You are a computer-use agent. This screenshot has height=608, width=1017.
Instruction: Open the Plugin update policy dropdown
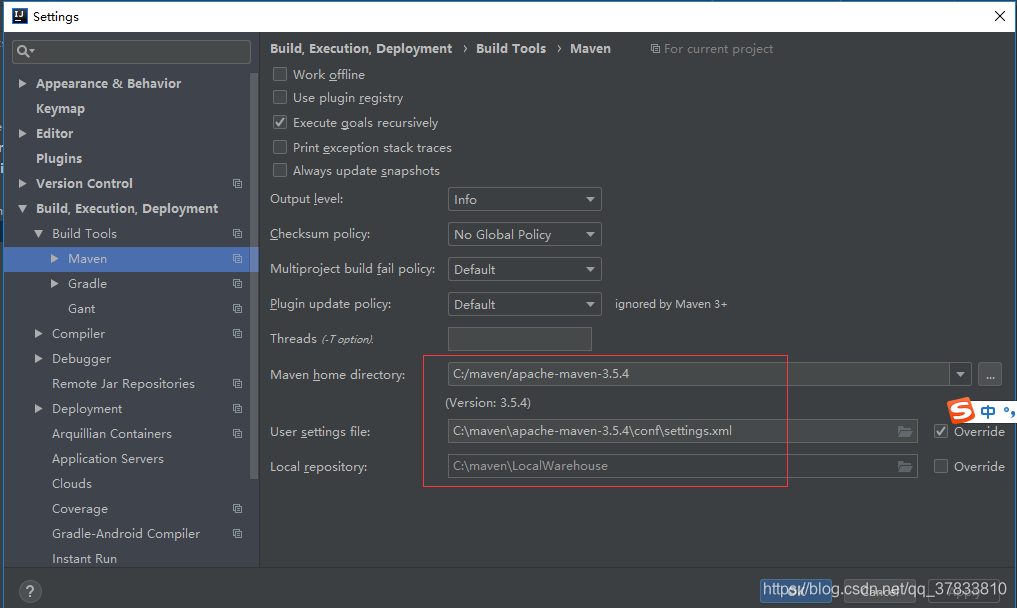point(524,304)
